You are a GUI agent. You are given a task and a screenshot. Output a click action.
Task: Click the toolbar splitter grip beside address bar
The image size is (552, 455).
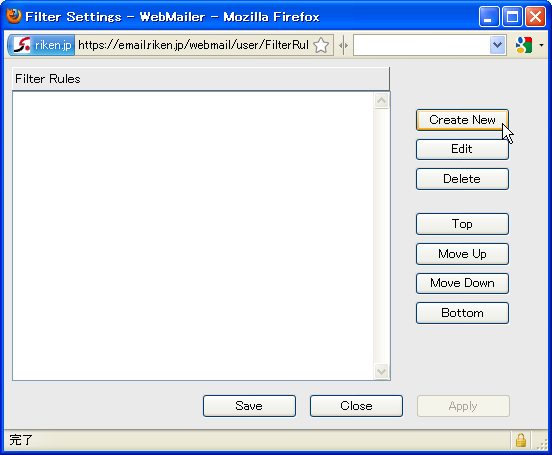pos(343,45)
